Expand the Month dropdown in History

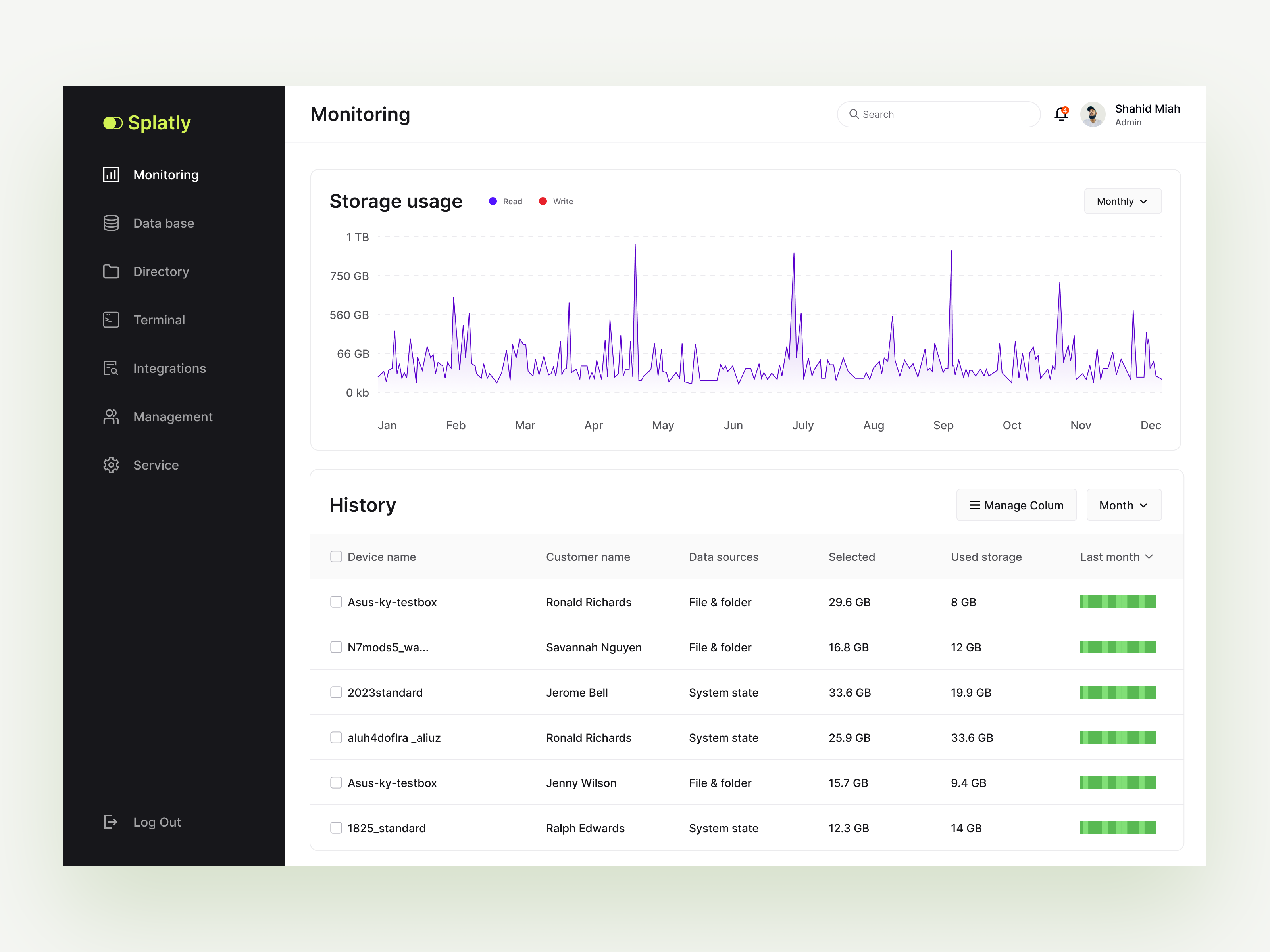[1124, 505]
